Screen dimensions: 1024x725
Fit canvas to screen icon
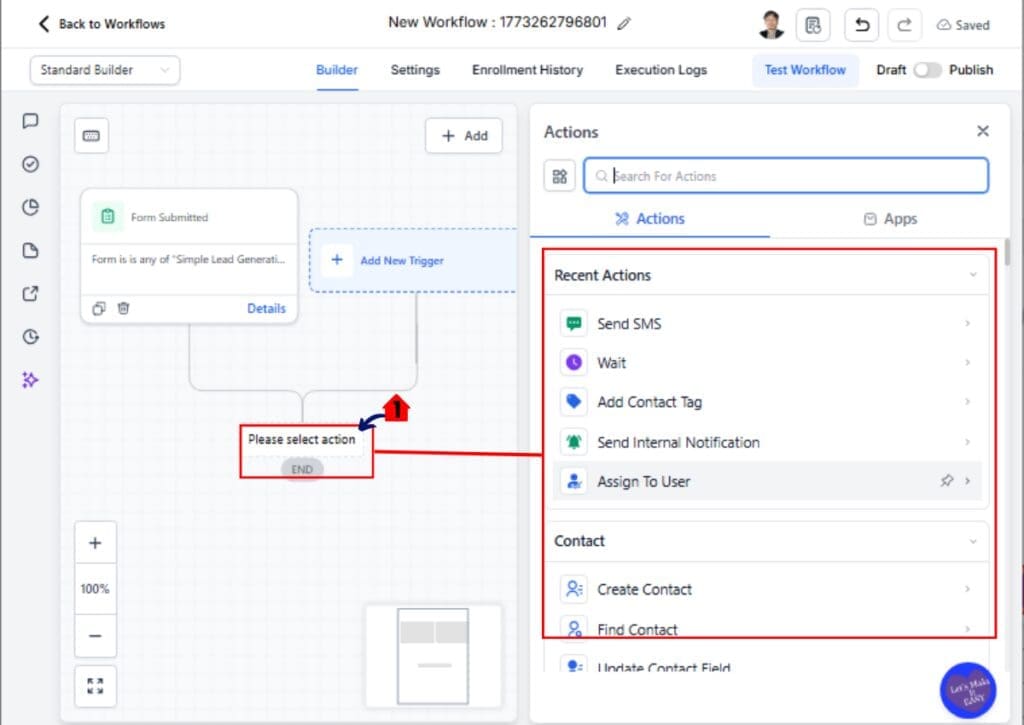pos(95,686)
